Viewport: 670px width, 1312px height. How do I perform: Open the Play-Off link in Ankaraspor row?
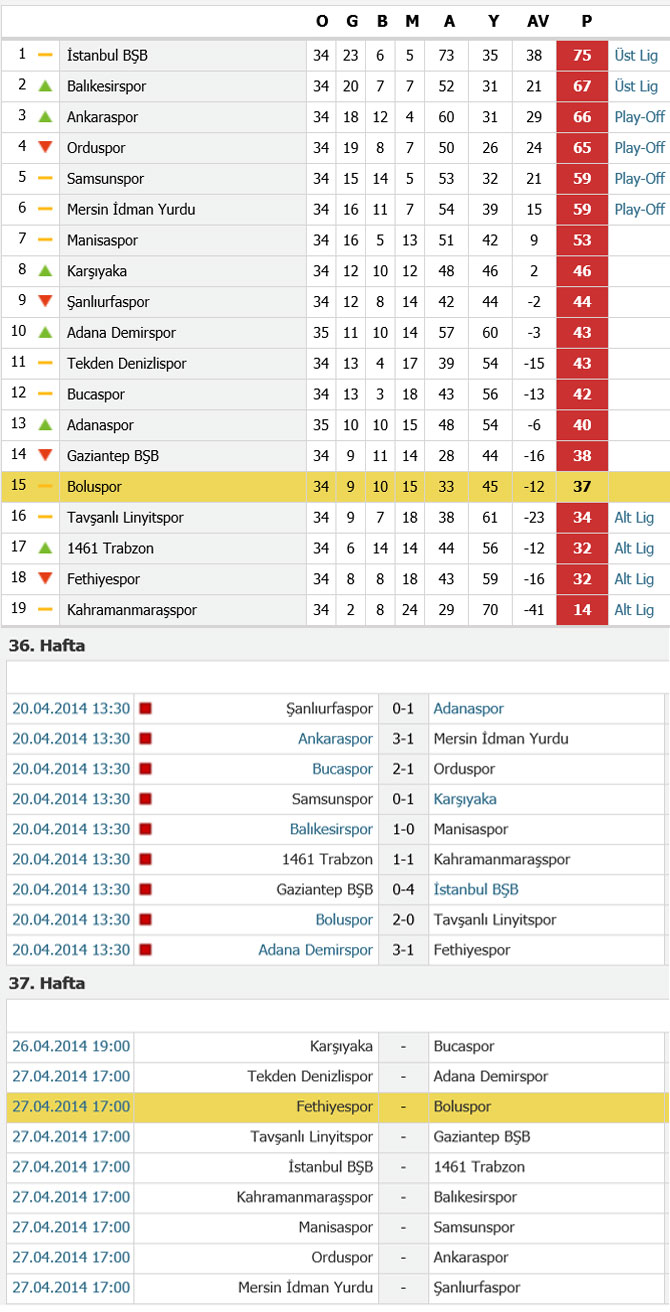640,118
